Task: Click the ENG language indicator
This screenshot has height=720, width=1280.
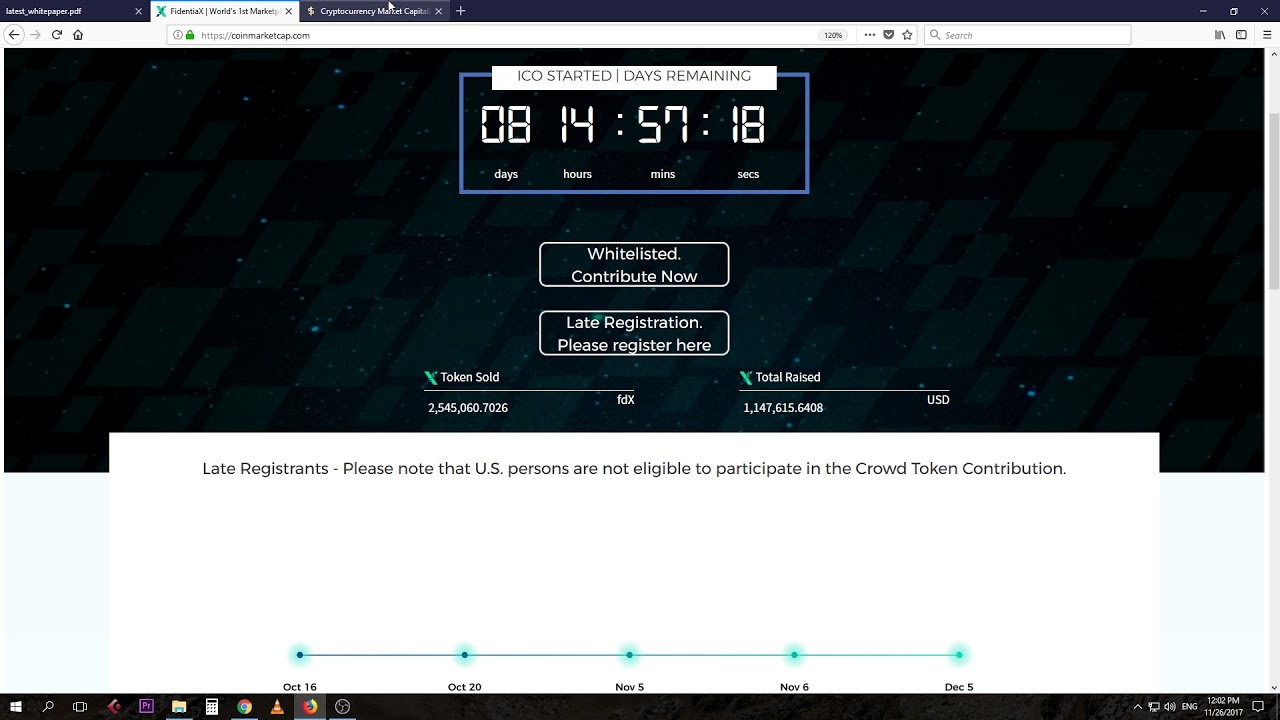Action: click(1190, 707)
